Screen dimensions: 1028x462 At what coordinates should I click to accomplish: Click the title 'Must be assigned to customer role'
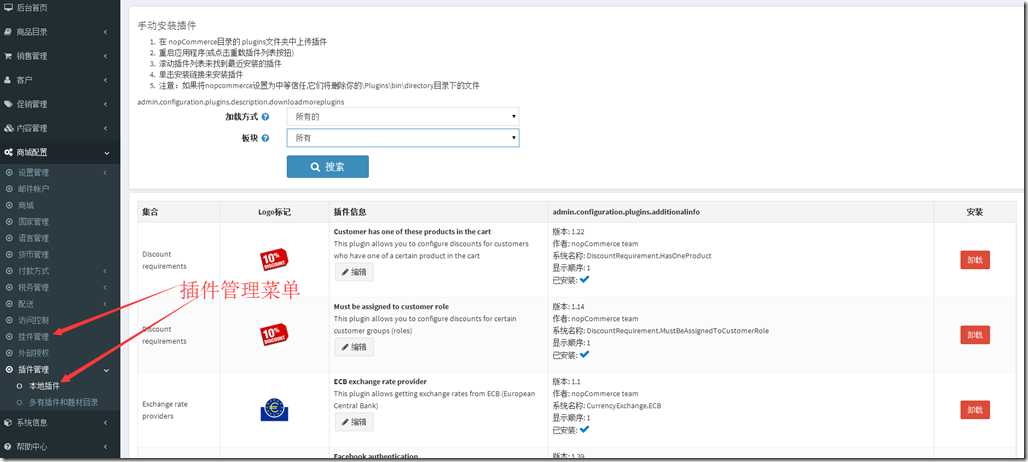point(391,307)
